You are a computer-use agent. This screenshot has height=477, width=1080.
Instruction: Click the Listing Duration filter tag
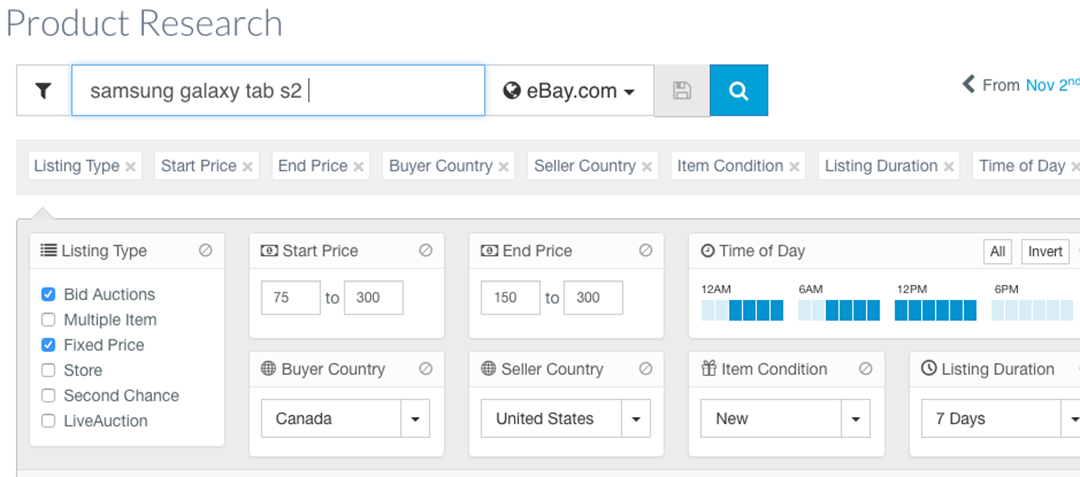point(880,166)
